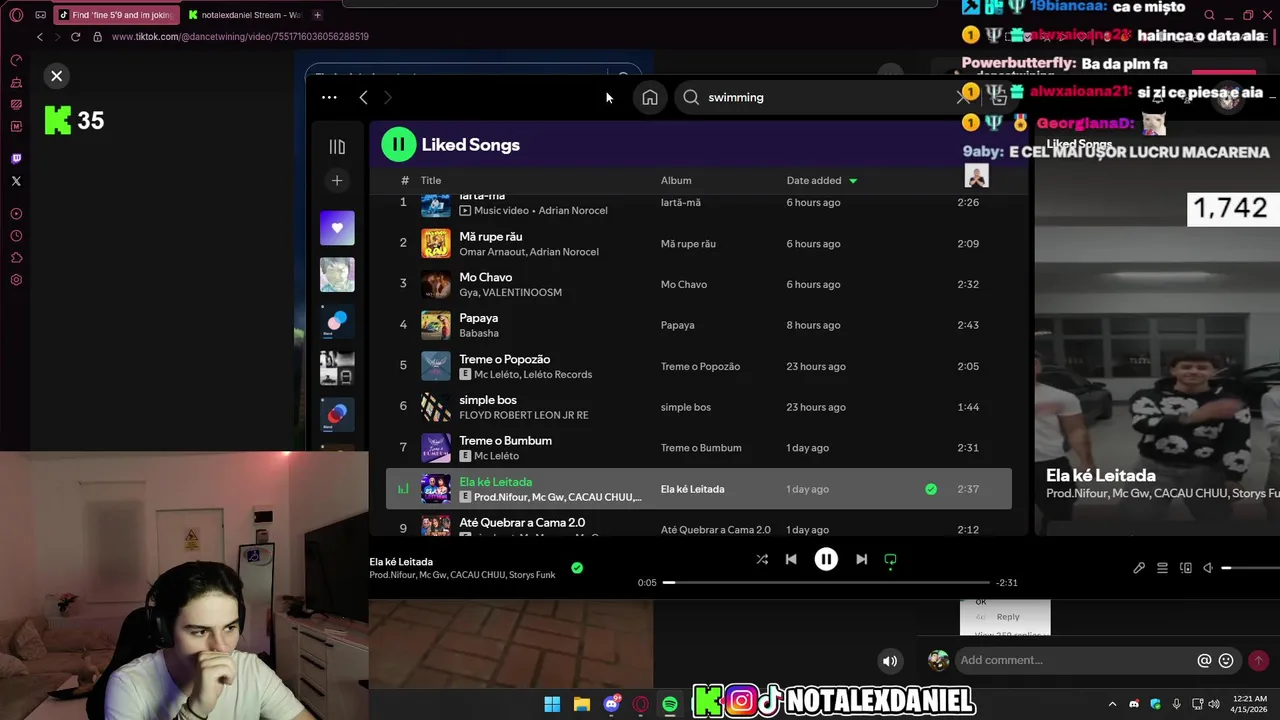Open File Explorer from taskbar
The width and height of the screenshot is (1280, 720).
tap(581, 704)
